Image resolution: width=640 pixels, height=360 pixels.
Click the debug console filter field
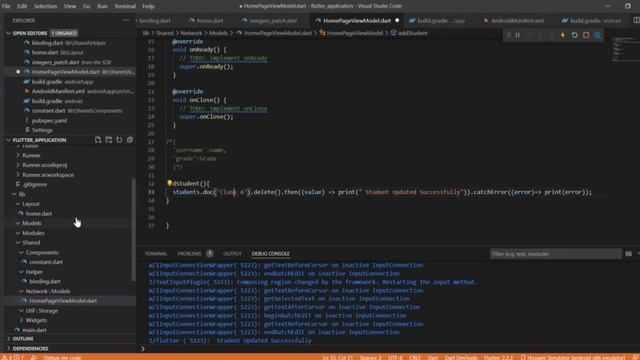click(555, 254)
